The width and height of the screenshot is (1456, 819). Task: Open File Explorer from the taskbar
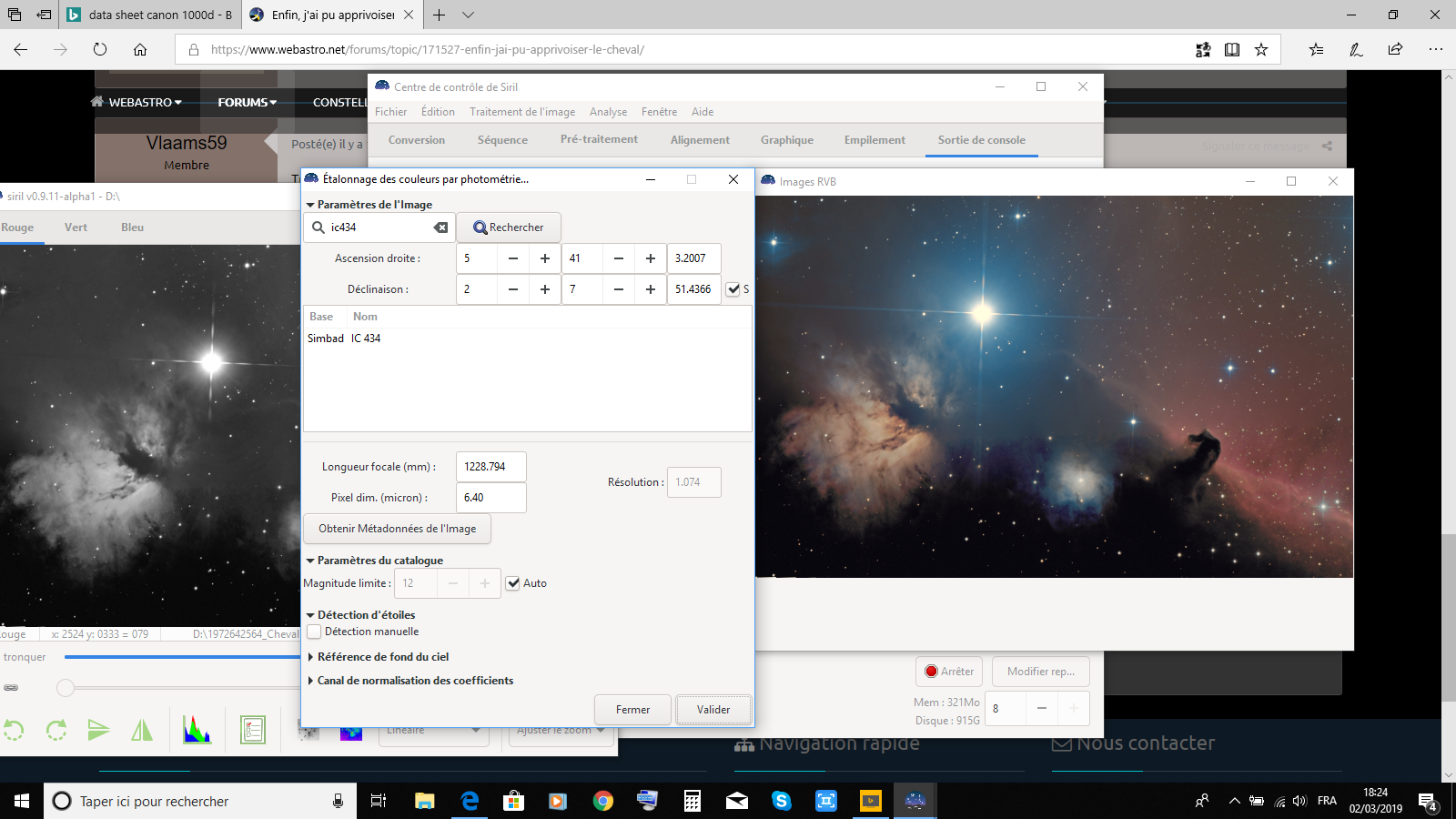(424, 801)
